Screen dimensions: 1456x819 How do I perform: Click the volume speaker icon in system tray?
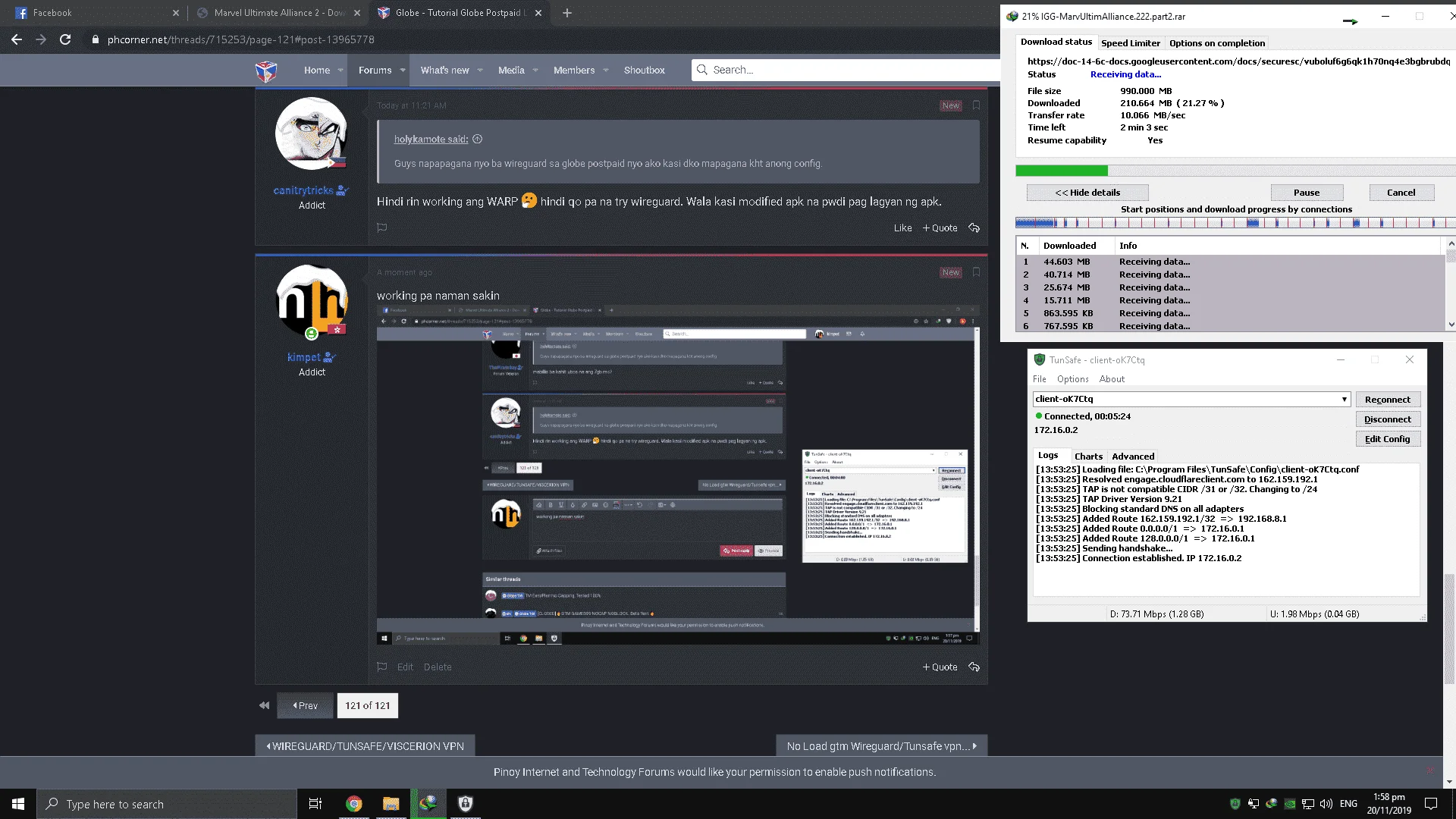tap(1326, 804)
